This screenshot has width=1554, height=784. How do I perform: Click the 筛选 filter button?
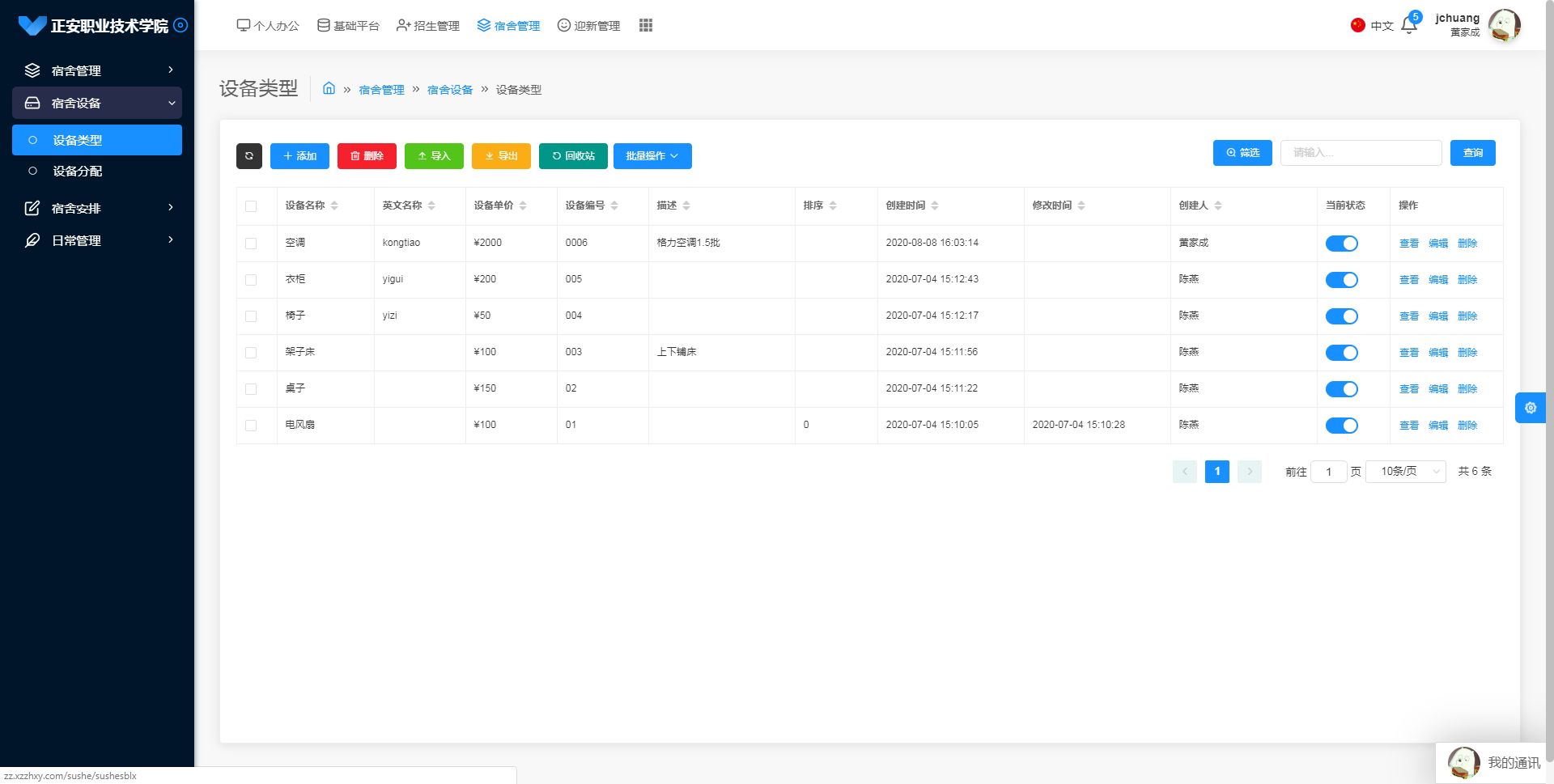tap(1242, 153)
